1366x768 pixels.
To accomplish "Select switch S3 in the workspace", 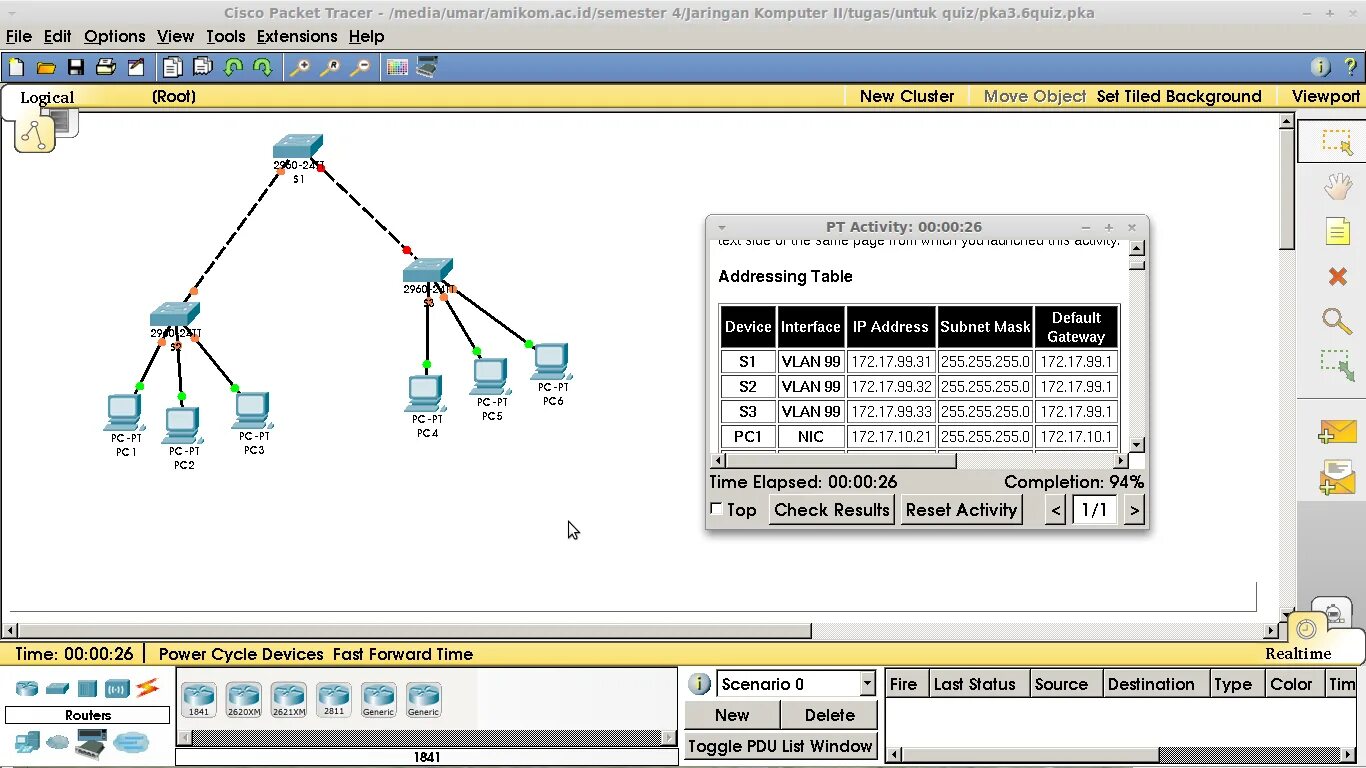I will [428, 272].
